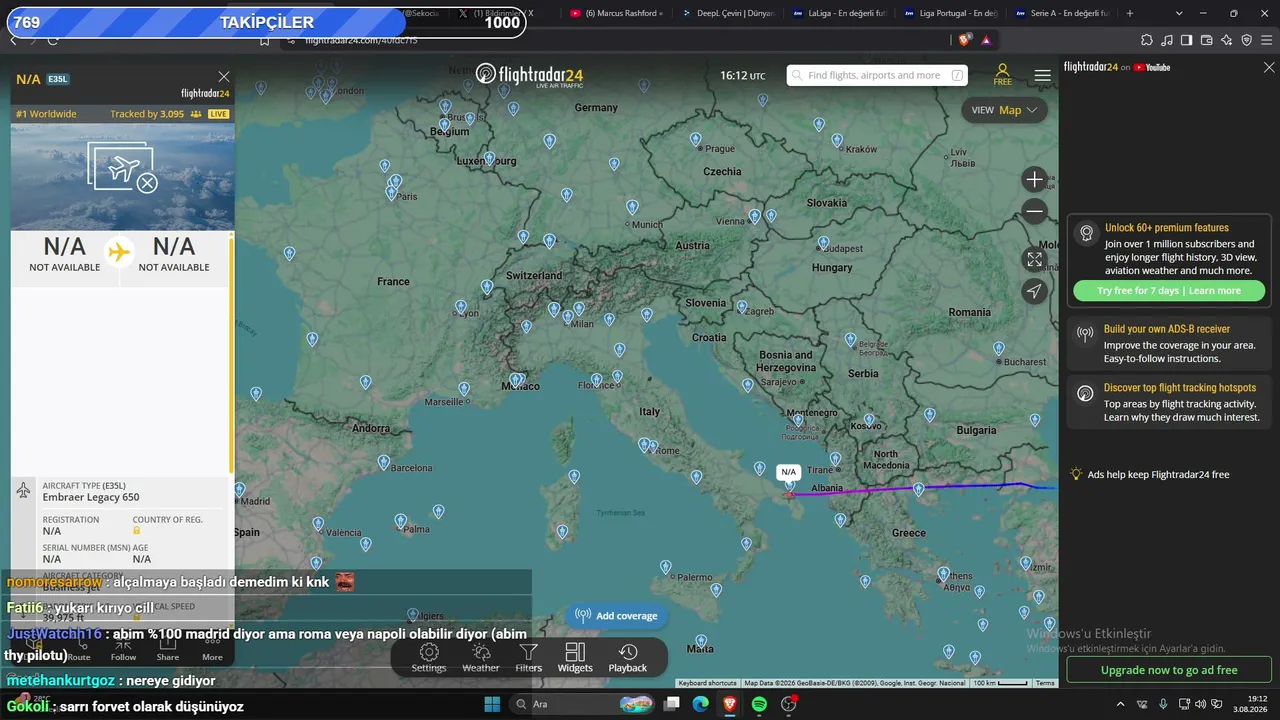Open map Settings
The image size is (1280, 720).
(429, 657)
